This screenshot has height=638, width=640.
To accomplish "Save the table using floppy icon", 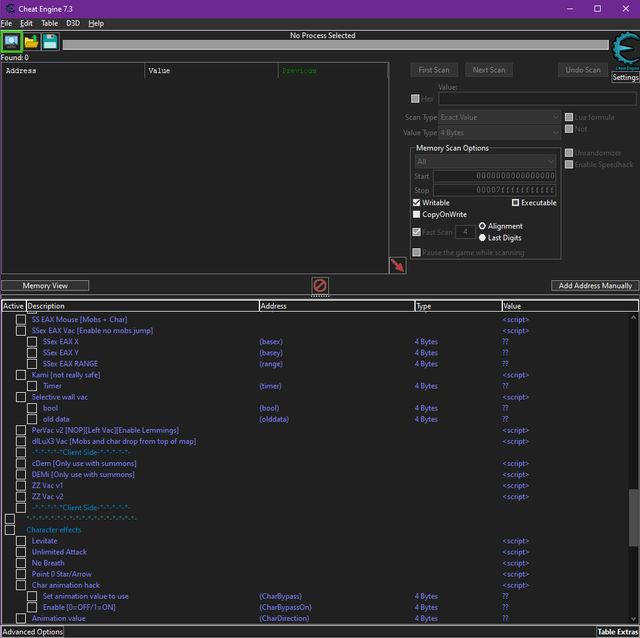I will click(50, 41).
